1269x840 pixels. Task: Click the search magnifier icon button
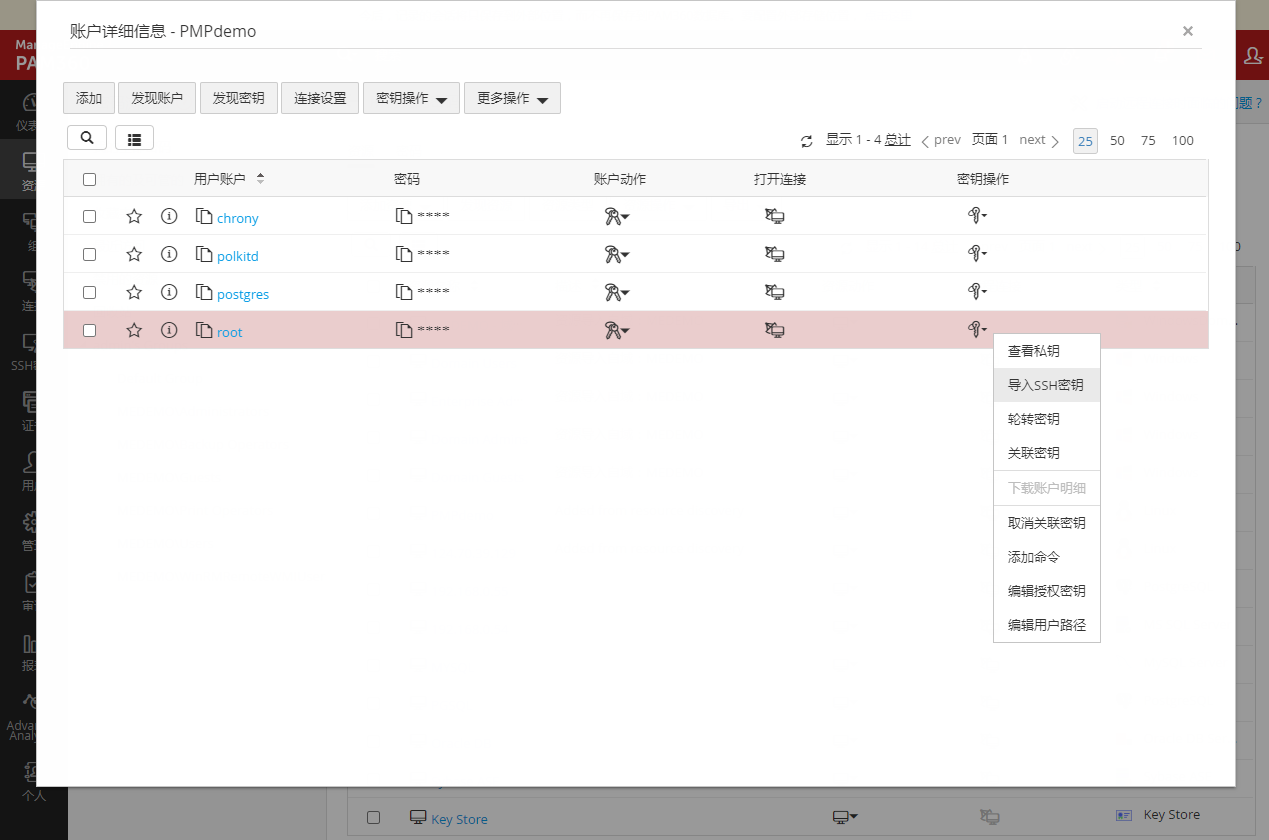click(87, 138)
